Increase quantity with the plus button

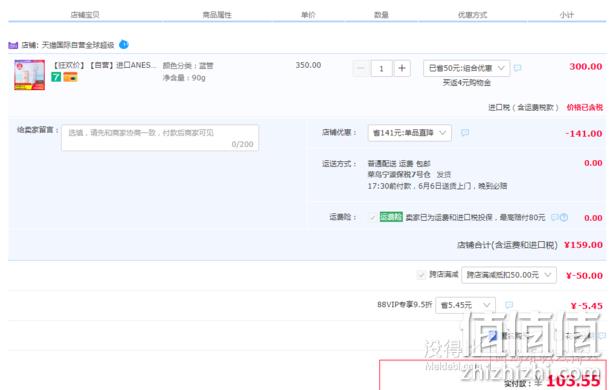pyautogui.click(x=402, y=69)
